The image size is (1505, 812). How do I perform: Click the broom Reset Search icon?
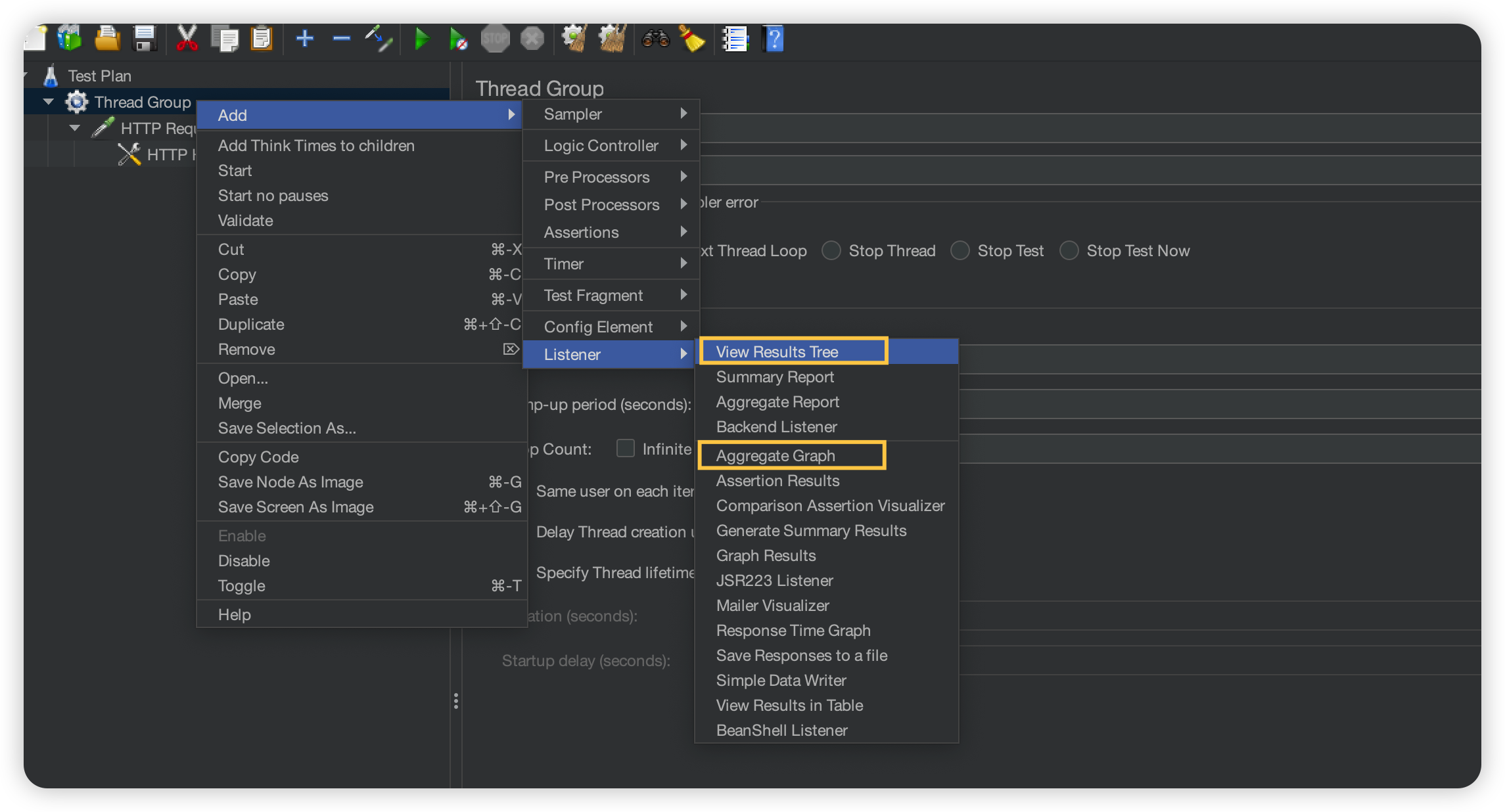[691, 39]
